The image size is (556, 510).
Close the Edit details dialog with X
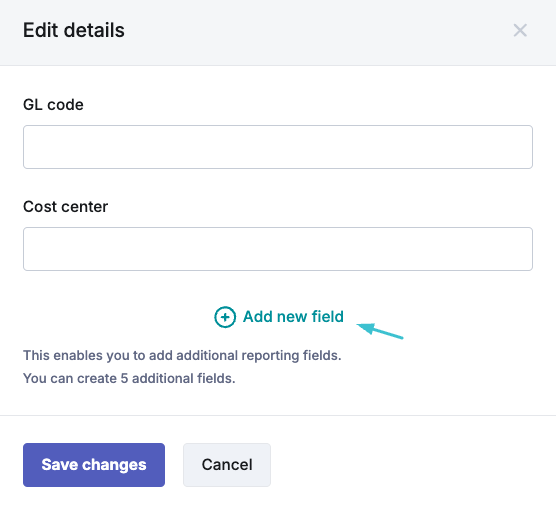(520, 30)
